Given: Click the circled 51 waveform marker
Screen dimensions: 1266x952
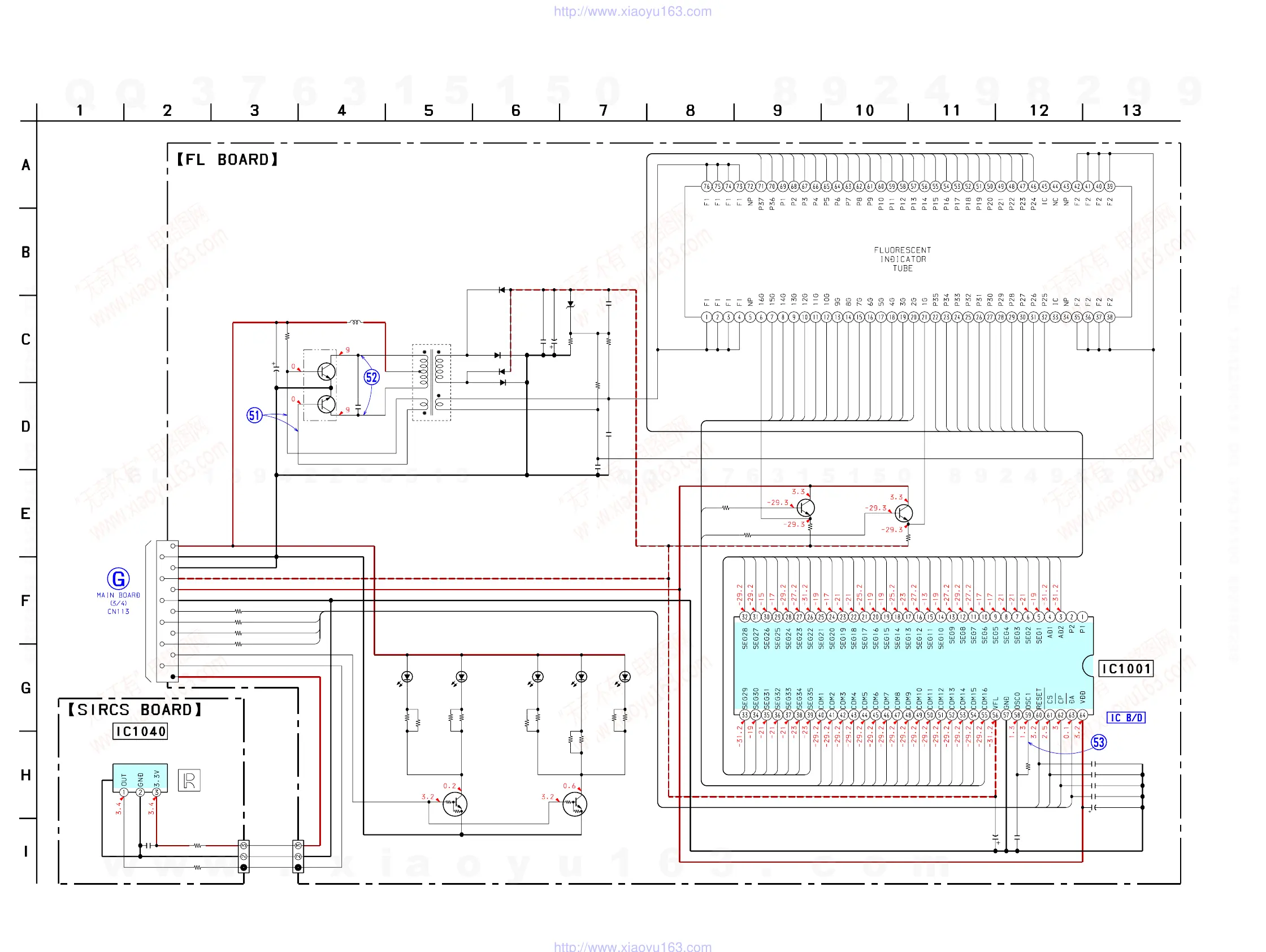Looking at the screenshot, I should pos(254,415).
